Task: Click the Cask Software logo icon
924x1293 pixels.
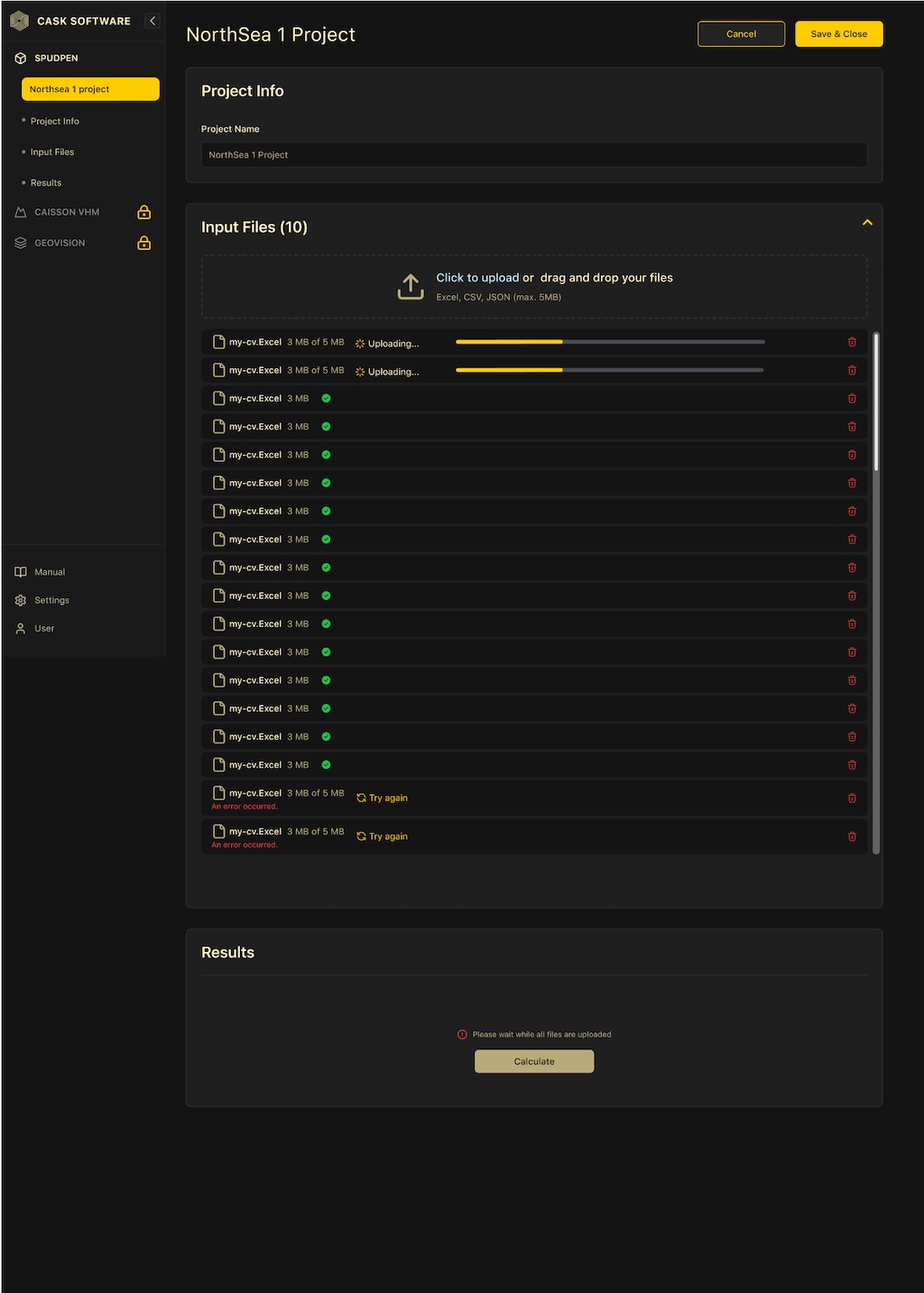Action: (x=19, y=21)
